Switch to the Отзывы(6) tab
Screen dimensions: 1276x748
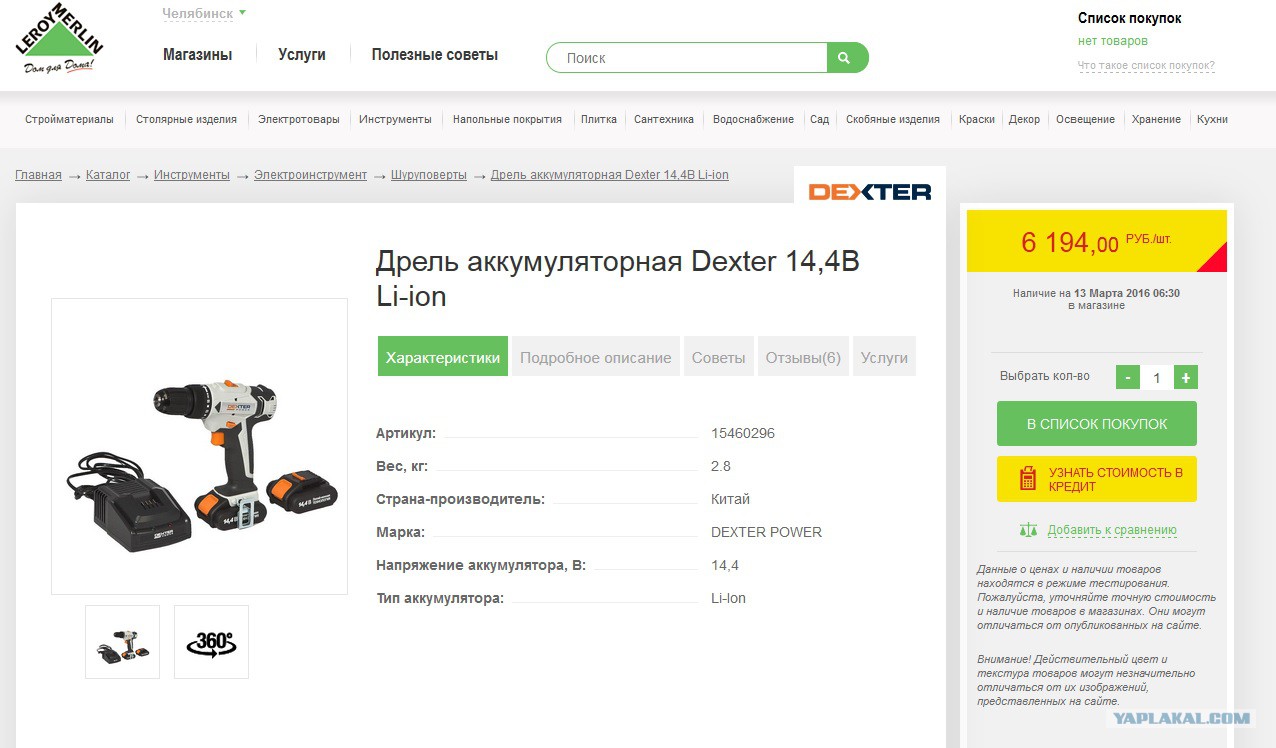tap(803, 357)
